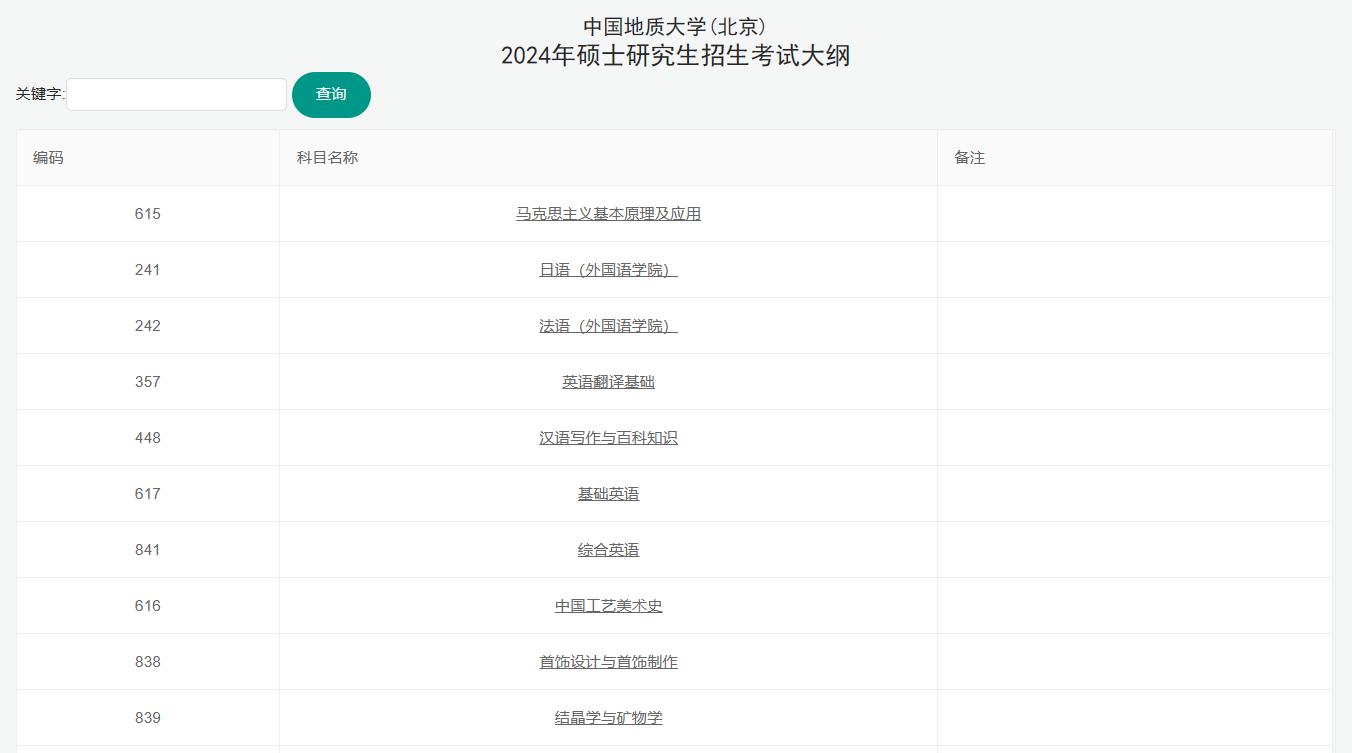This screenshot has height=753, width=1352.
Task: Open the 结晶学与矿物学 link
Action: coord(608,718)
